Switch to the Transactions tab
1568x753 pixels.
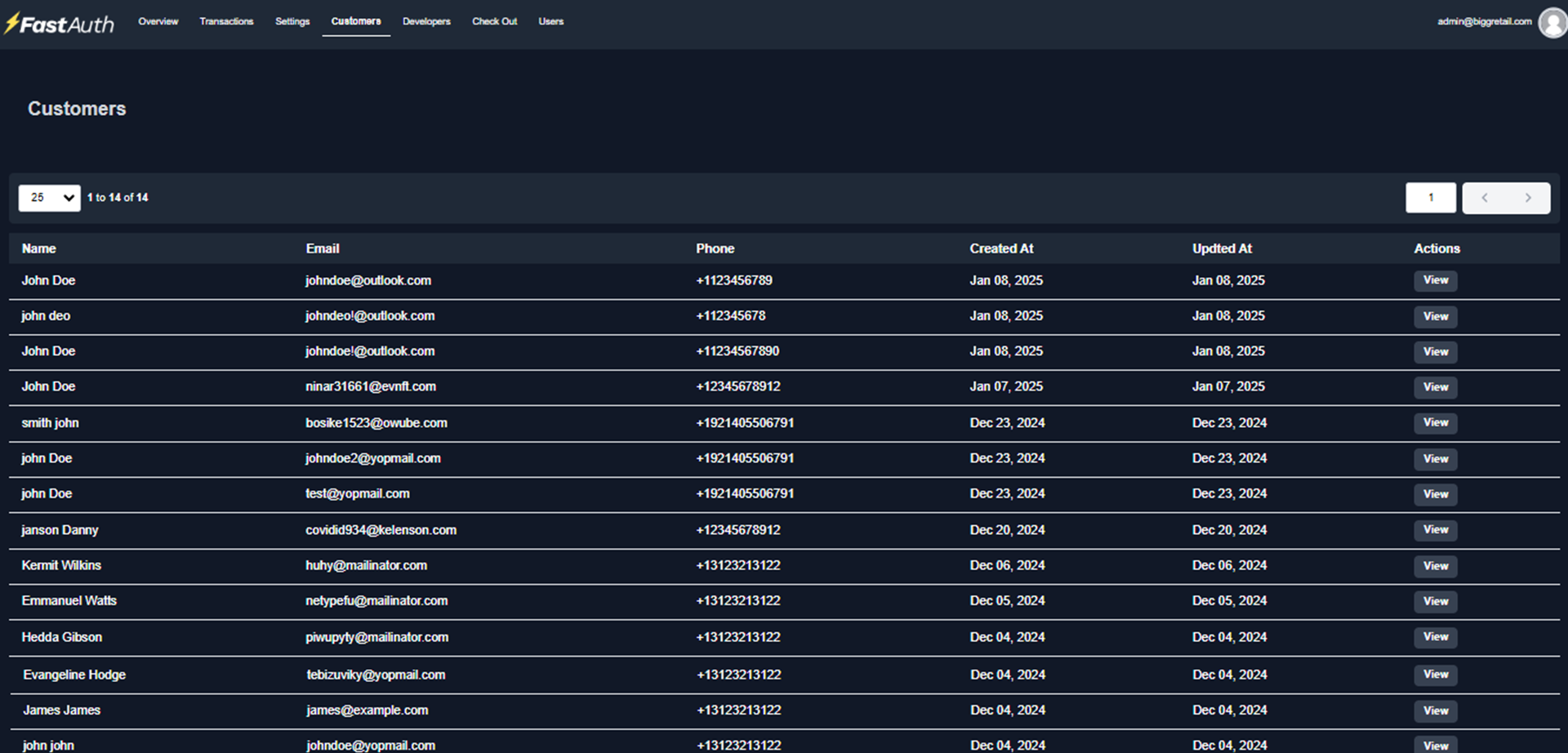pos(226,21)
